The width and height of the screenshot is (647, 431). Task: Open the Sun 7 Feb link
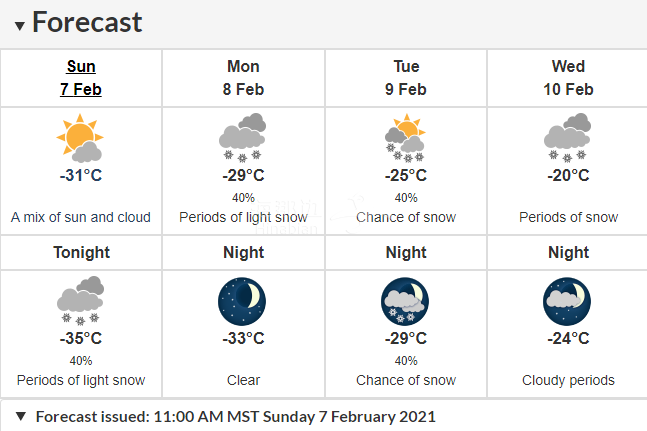pyautogui.click(x=81, y=78)
